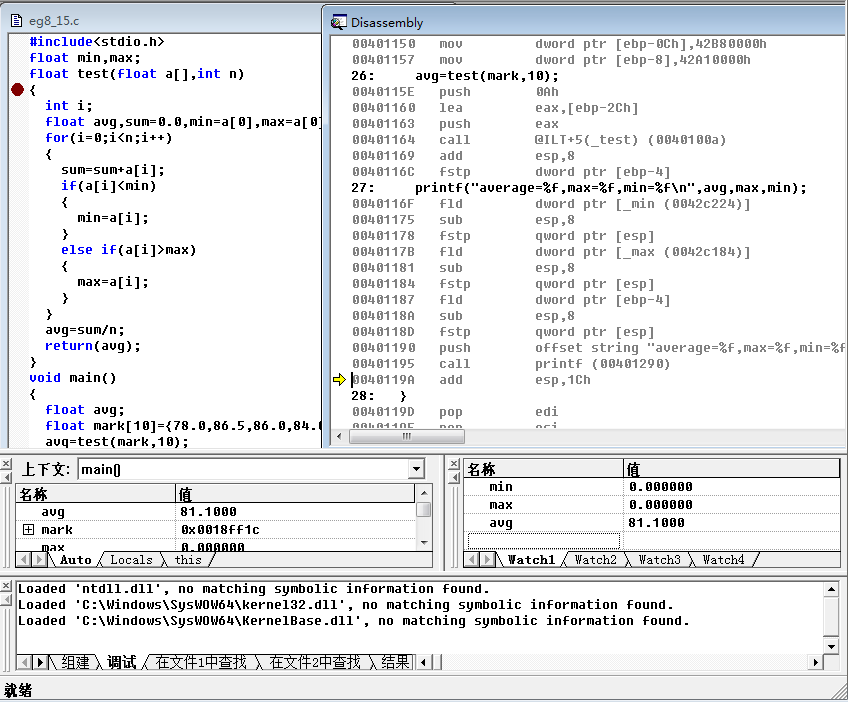Click Watch tab scroll-left arrow

472,559
